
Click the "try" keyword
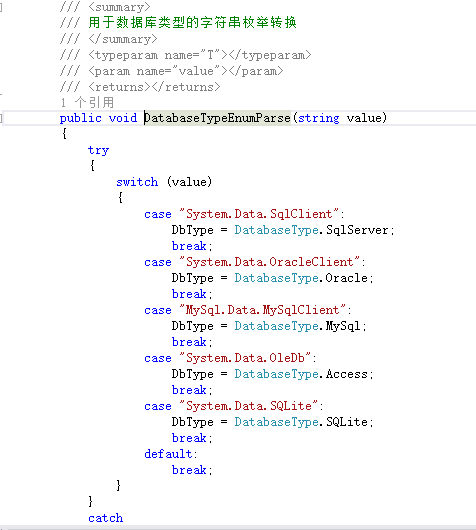click(98, 150)
